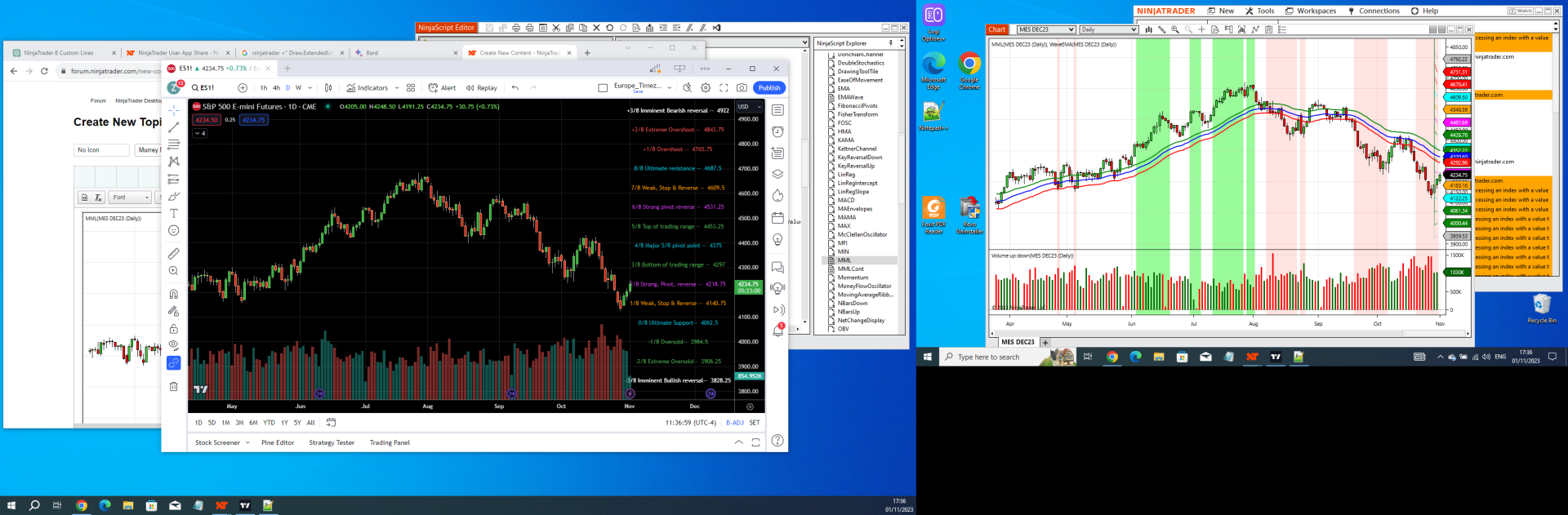Open the emoji icons tool

point(174,231)
